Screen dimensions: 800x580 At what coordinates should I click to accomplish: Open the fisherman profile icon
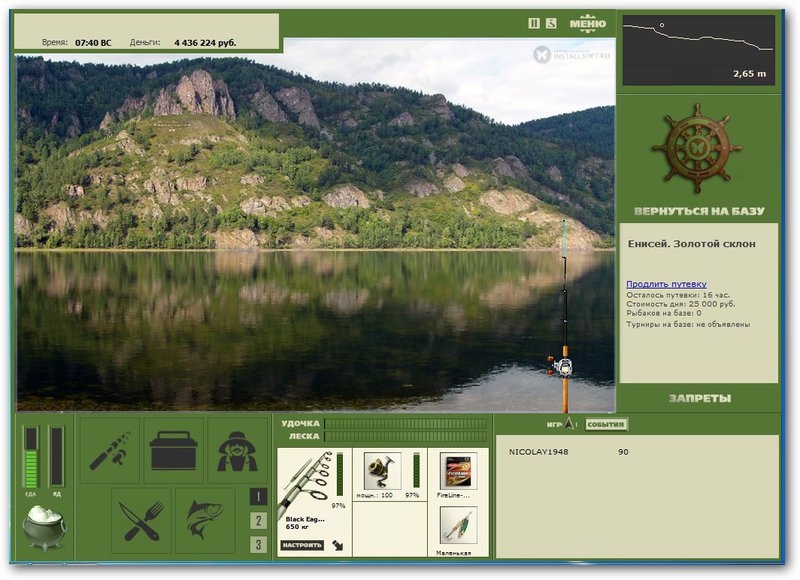(237, 450)
